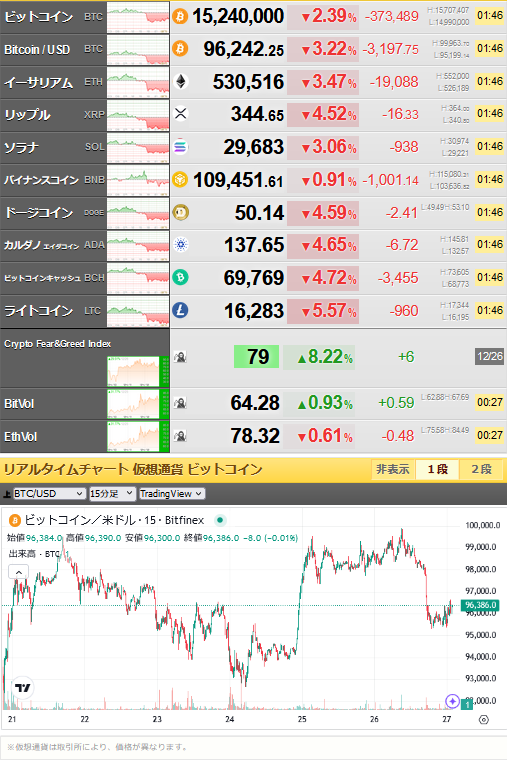Open the TradingView chart type dropdown
The width and height of the screenshot is (507, 760).
172,493
